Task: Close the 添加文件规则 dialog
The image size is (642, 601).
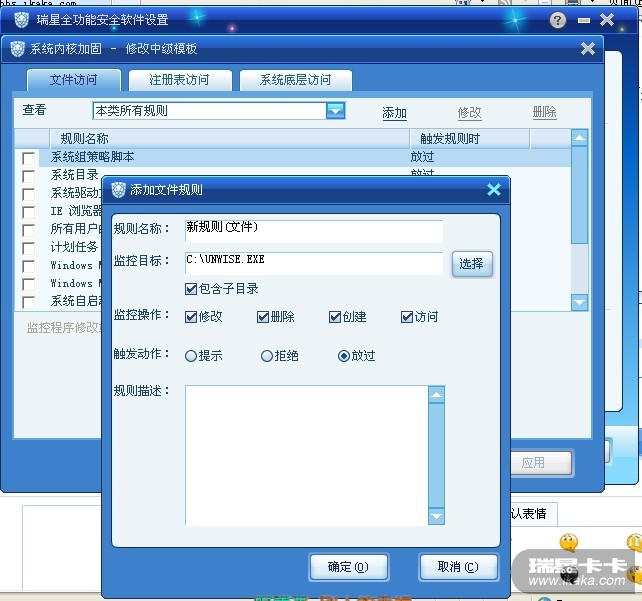Action: [494, 189]
